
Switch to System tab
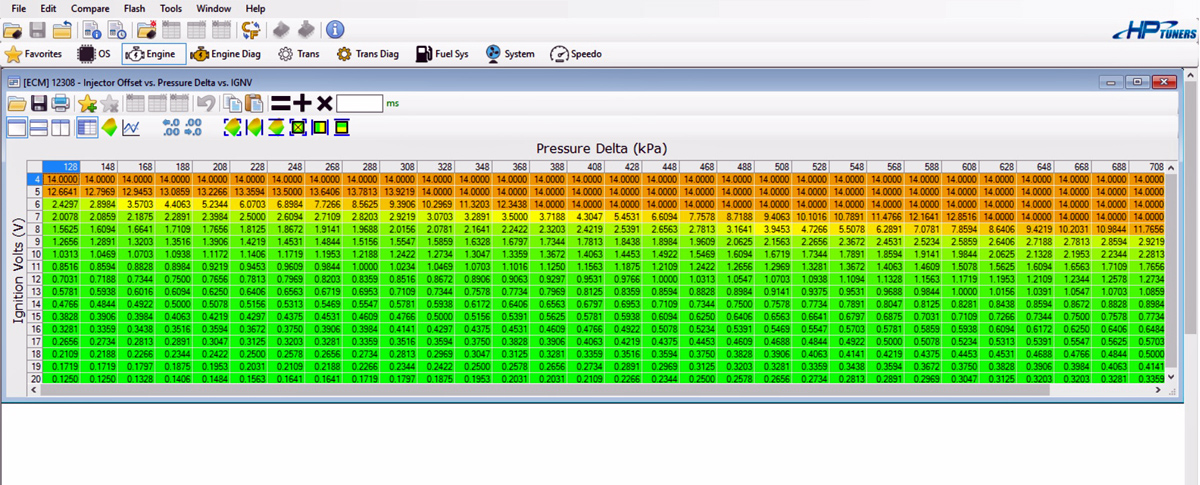(x=510, y=54)
